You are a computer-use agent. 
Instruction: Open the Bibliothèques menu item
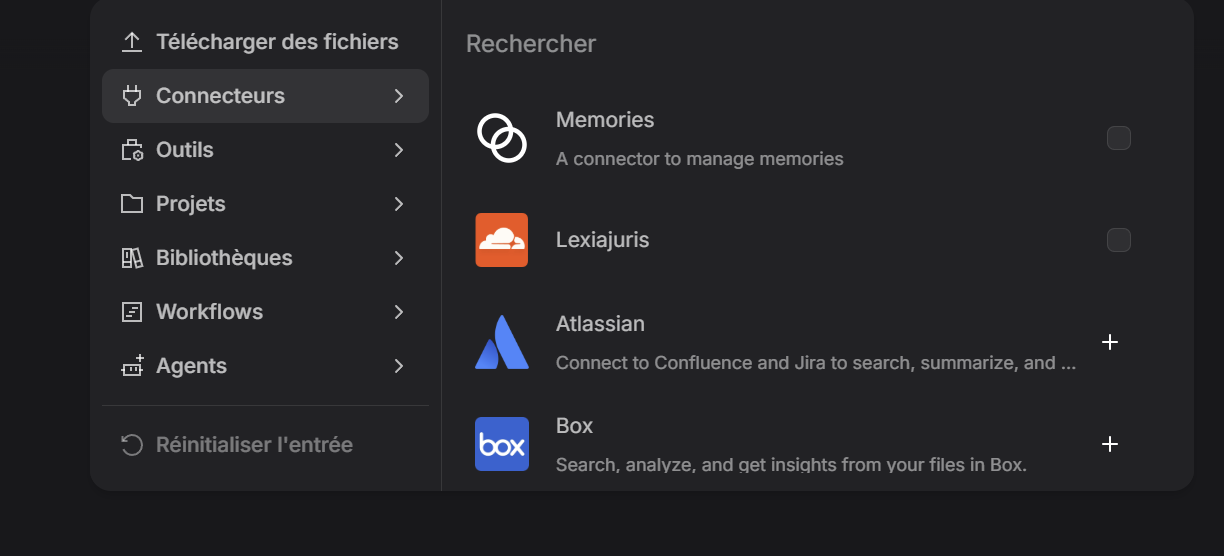(x=265, y=258)
